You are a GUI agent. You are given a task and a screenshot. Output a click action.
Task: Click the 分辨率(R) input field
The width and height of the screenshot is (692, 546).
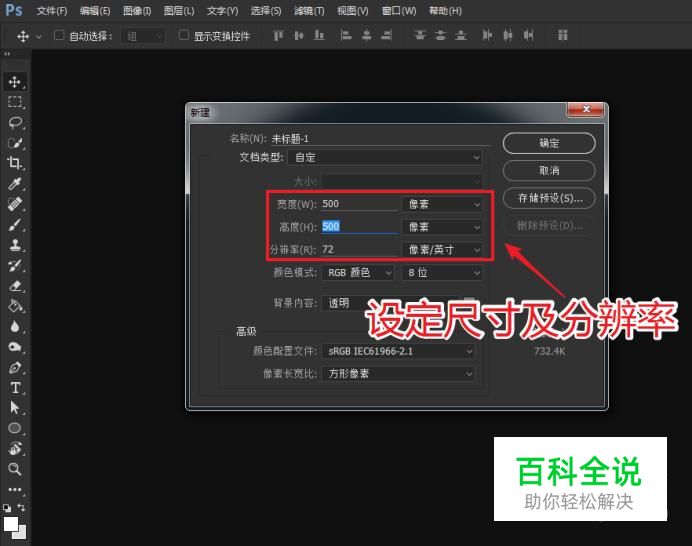coord(360,250)
